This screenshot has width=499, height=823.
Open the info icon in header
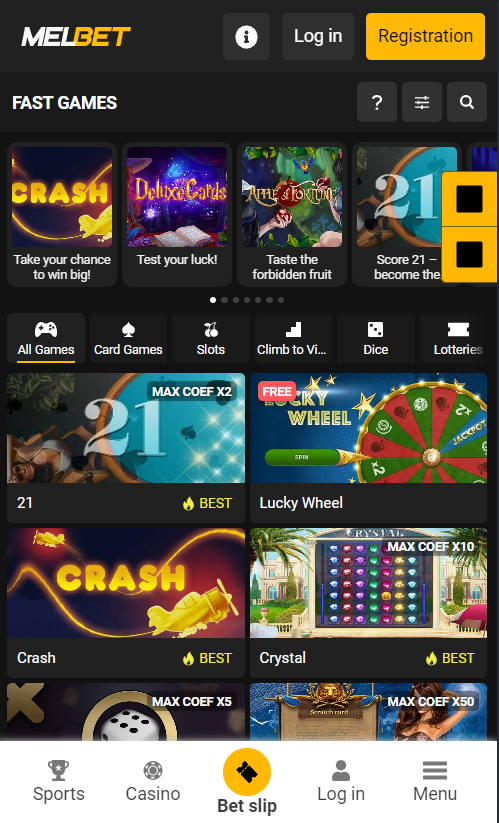246,37
